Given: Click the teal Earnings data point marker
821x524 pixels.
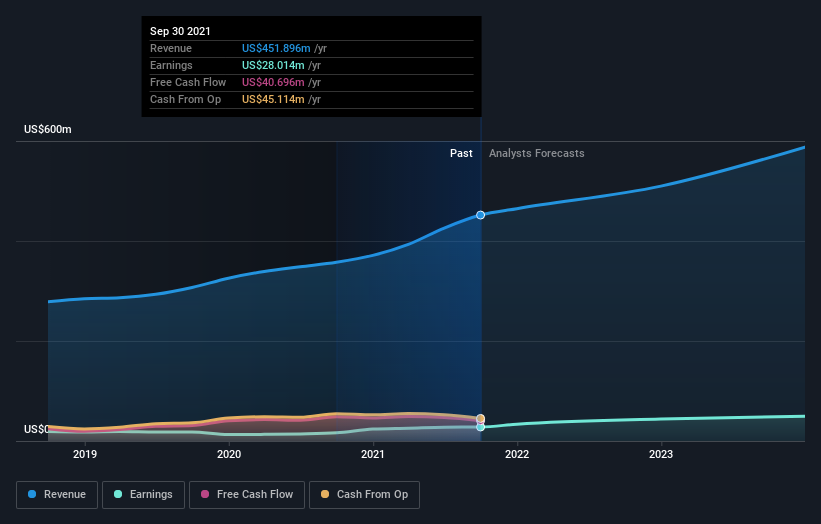Looking at the screenshot, I should 480,427.
